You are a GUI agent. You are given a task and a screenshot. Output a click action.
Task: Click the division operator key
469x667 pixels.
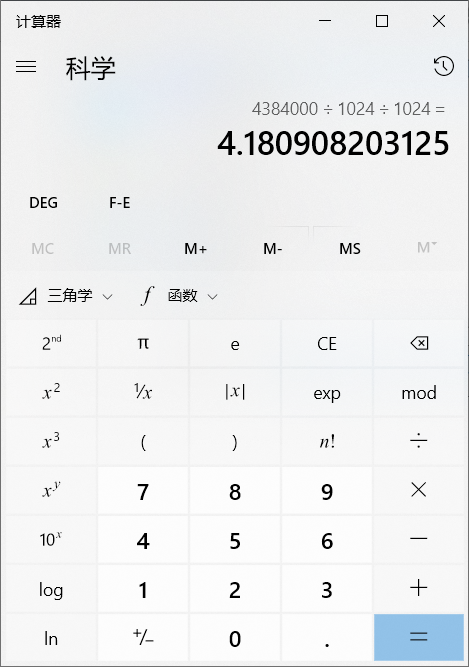(419, 441)
